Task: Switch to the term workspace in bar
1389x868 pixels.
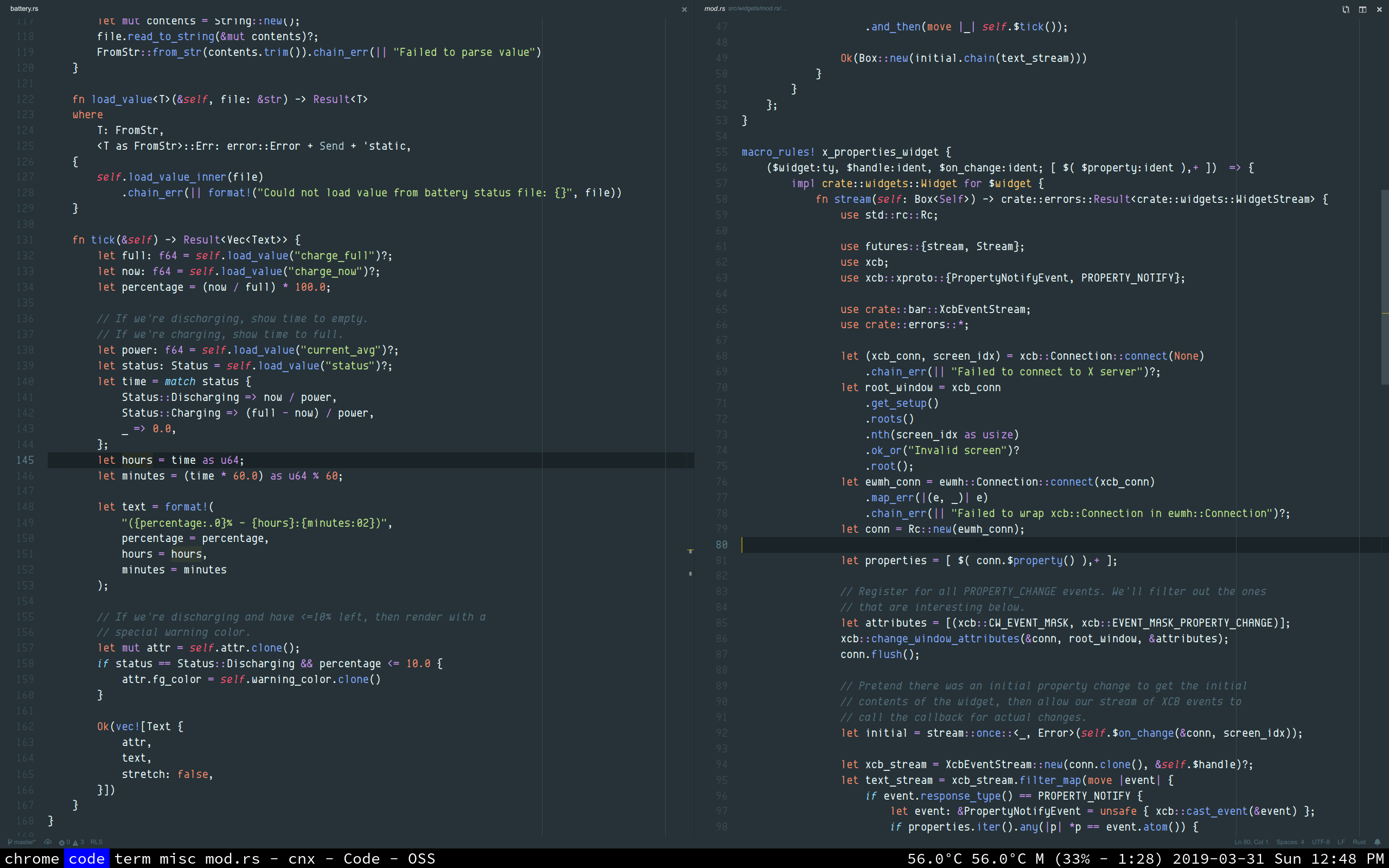Action: tap(132, 859)
